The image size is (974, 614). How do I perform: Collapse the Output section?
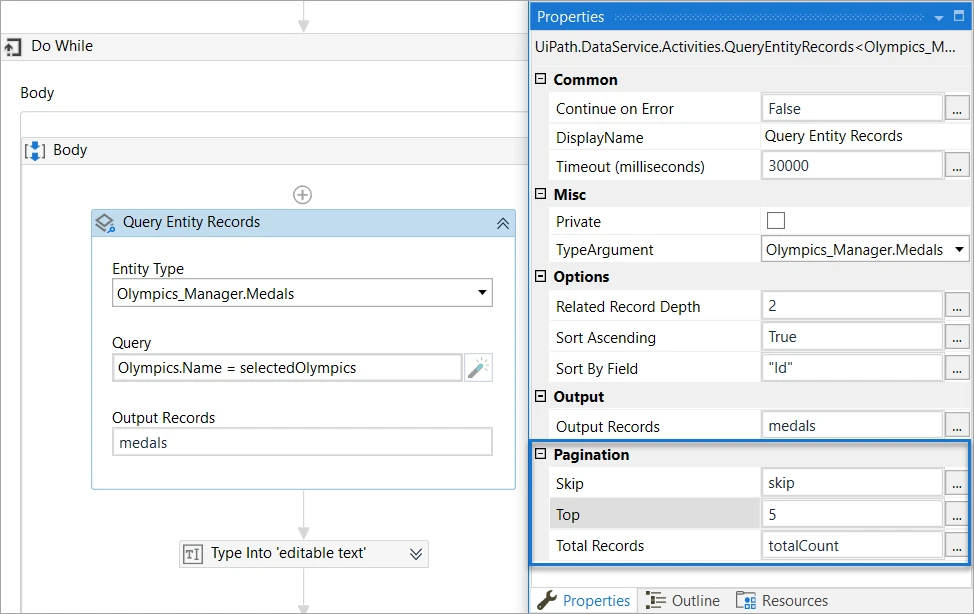point(540,396)
